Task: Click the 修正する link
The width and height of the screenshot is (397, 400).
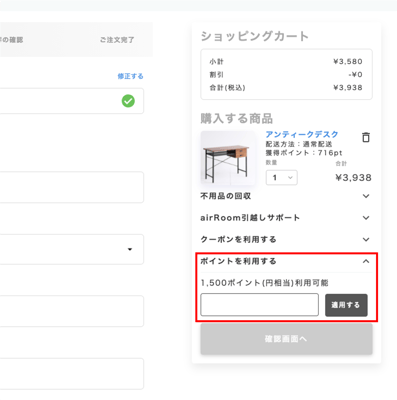Action: tap(130, 76)
